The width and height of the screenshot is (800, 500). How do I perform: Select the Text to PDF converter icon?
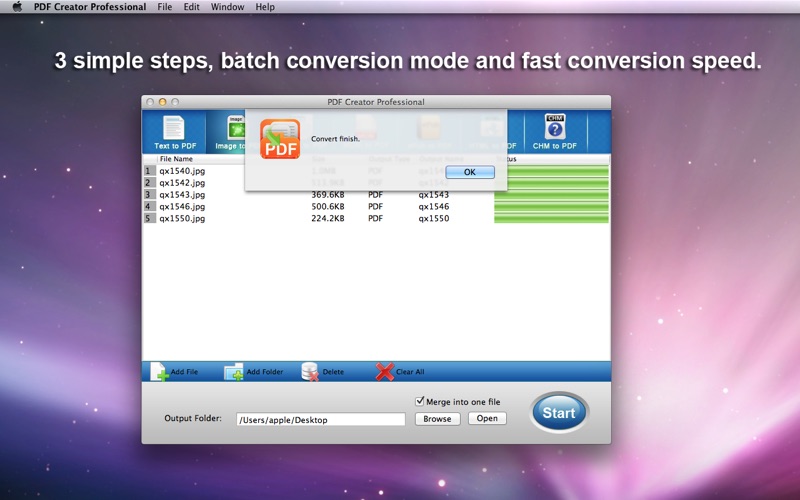(x=174, y=128)
